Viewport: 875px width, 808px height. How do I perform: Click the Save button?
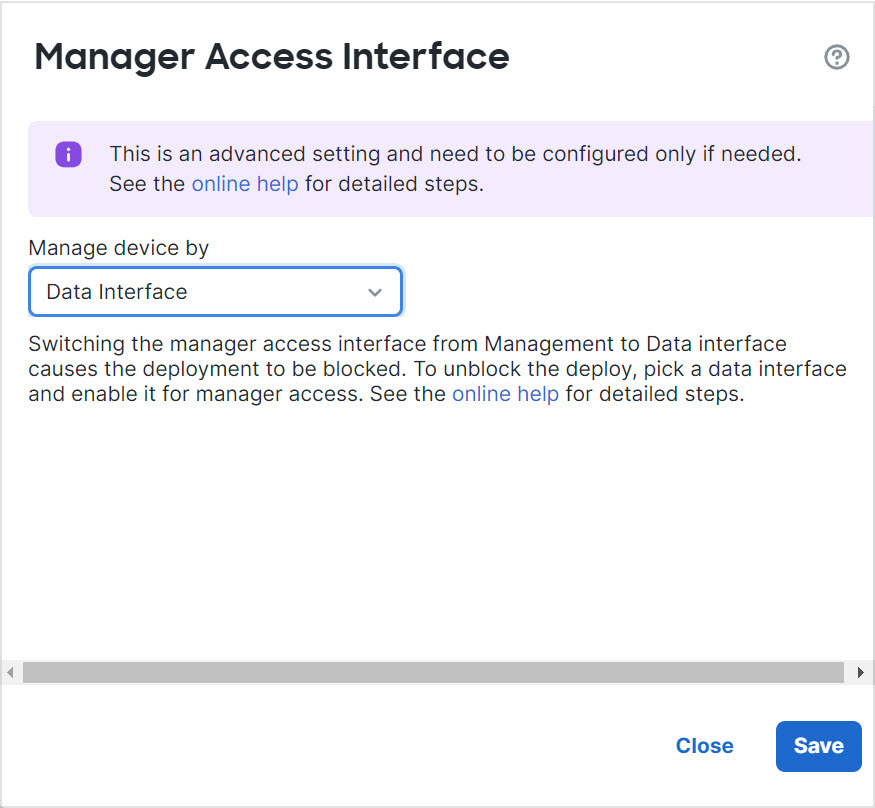point(818,746)
